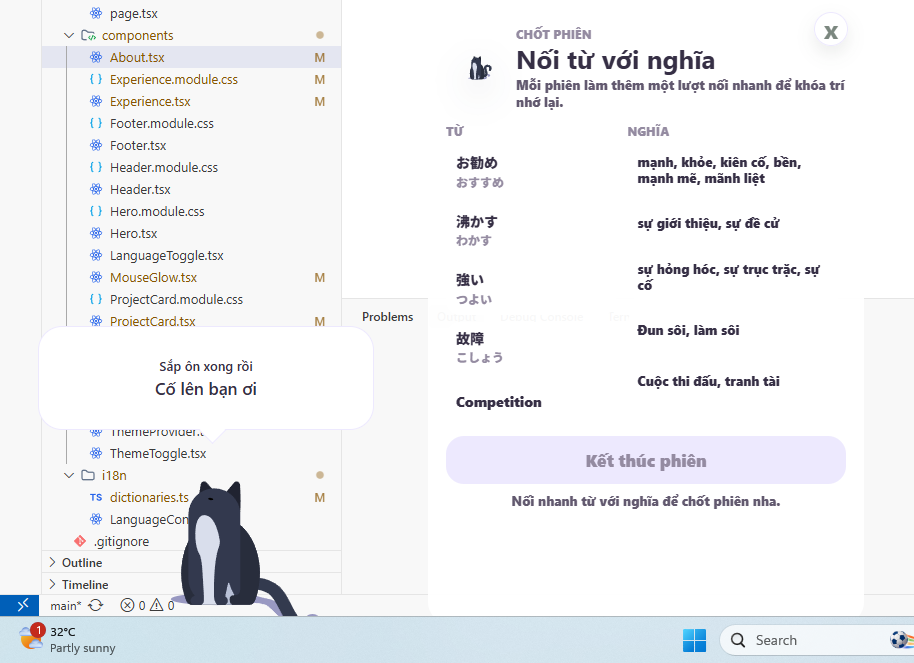
Task: Open Hero.module.css file
Action: pos(191,212)
